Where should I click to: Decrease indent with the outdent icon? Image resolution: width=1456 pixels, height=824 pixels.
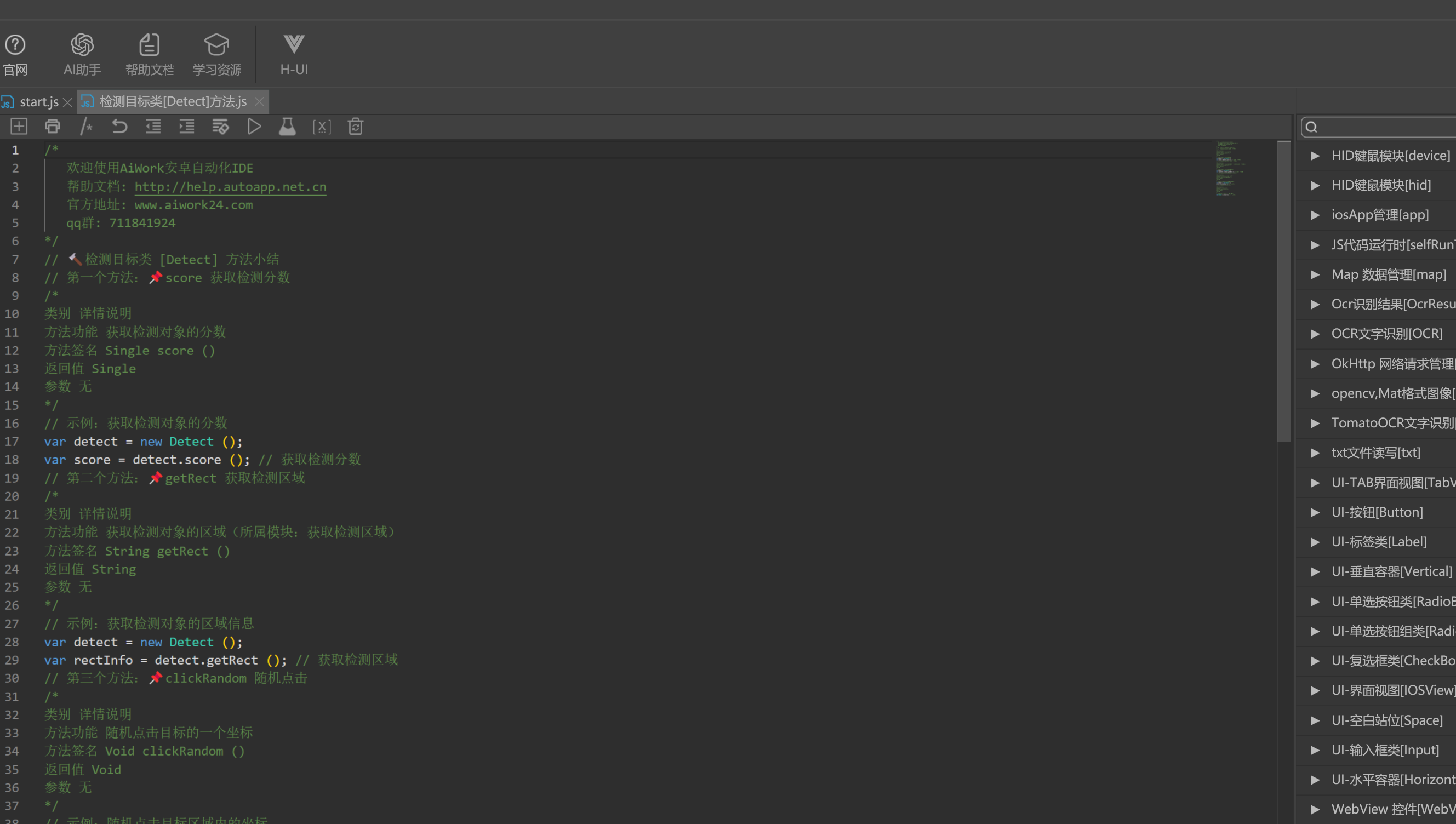click(x=153, y=126)
